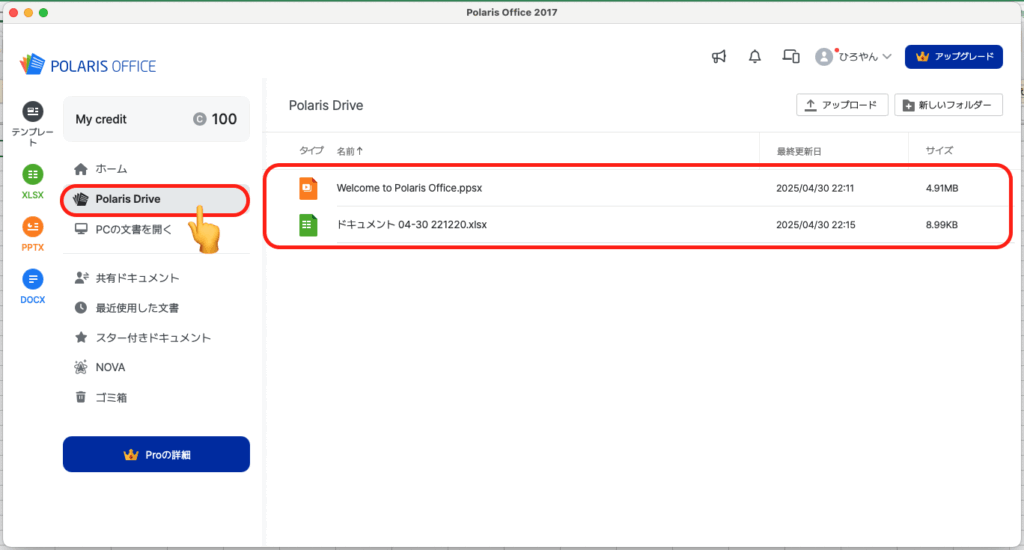Click the trash can icon for ゴミ箱
Screen dimensions: 1024x550
(81, 397)
